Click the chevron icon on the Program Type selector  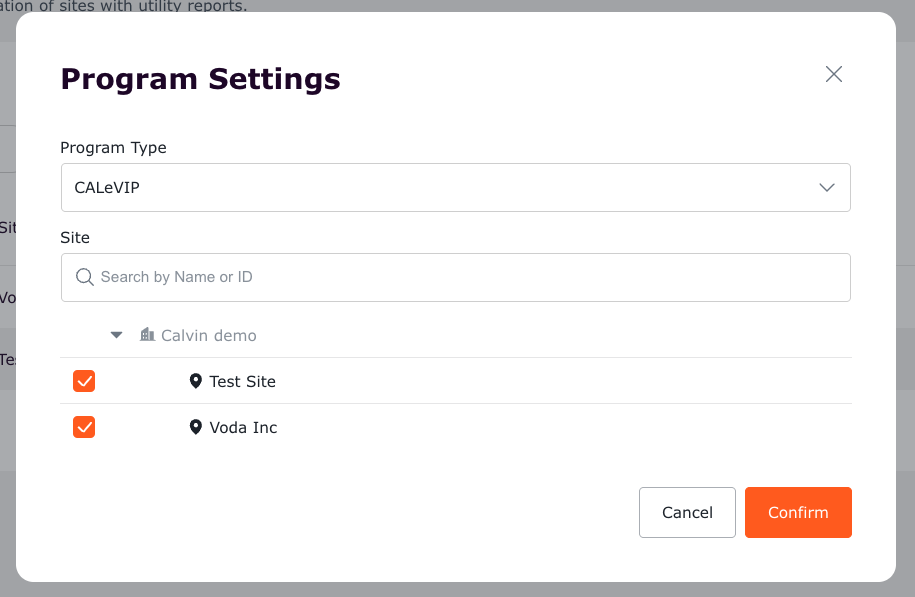click(827, 187)
